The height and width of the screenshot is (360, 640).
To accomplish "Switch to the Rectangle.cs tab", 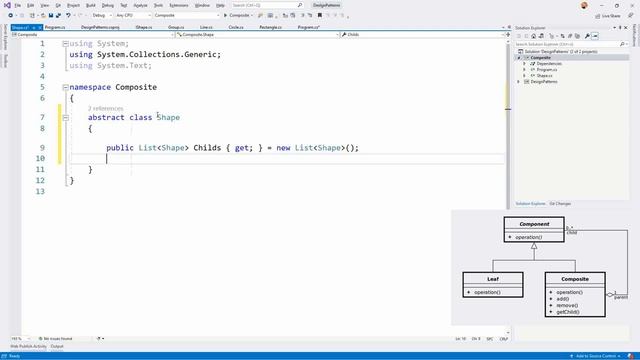I will (x=271, y=27).
